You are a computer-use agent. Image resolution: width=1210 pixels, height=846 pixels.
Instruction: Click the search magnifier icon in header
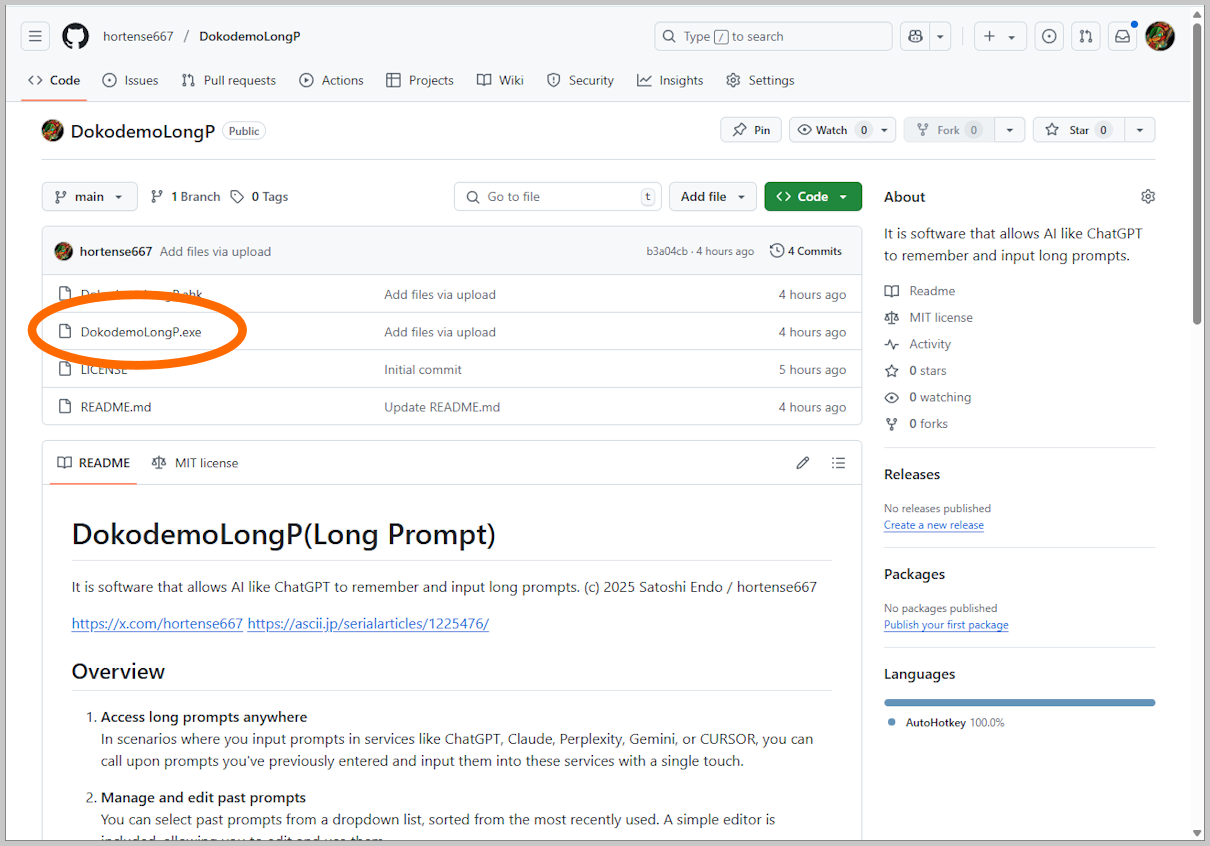[669, 37]
